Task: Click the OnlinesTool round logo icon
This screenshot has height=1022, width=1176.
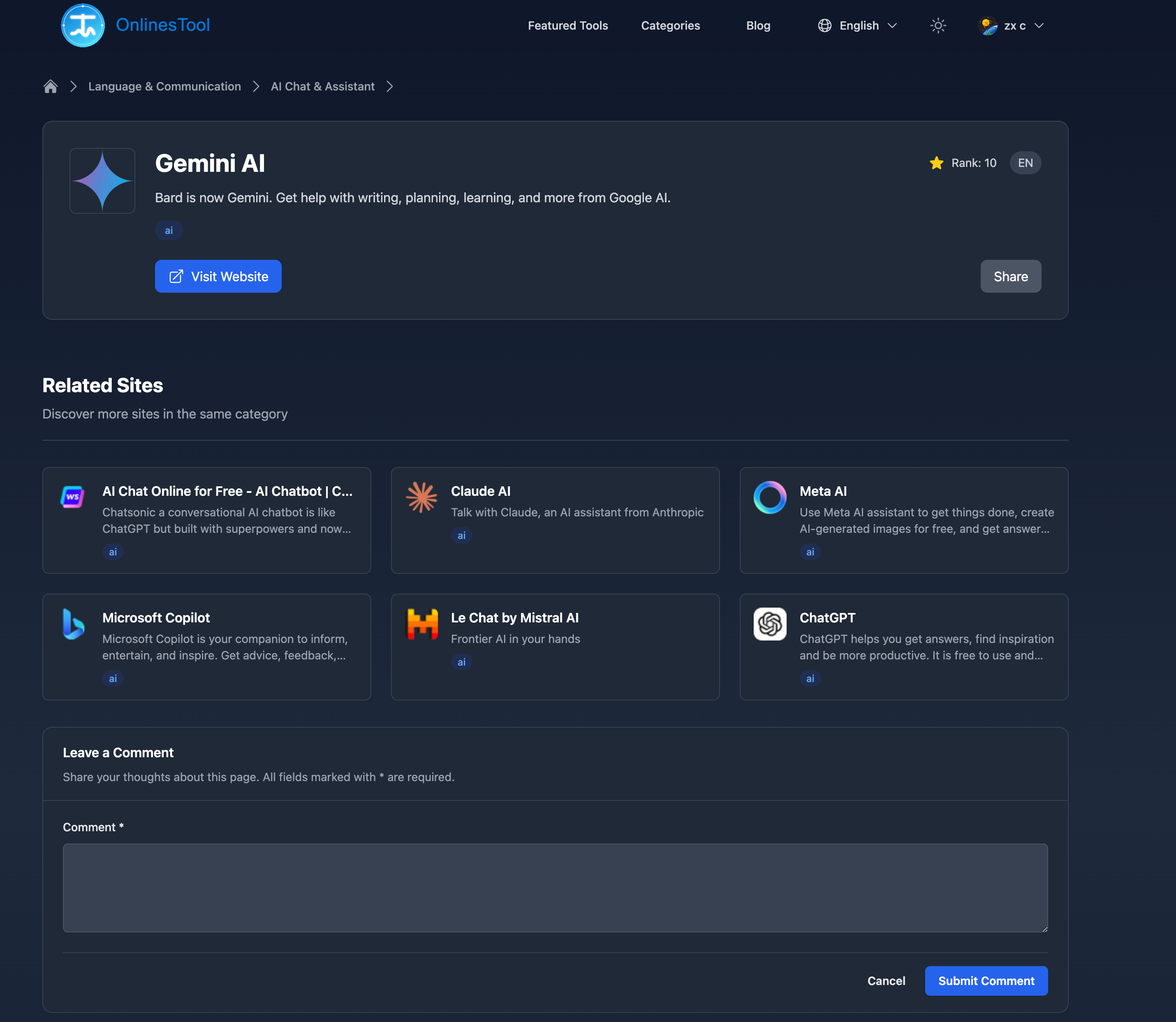Action: 83,25
